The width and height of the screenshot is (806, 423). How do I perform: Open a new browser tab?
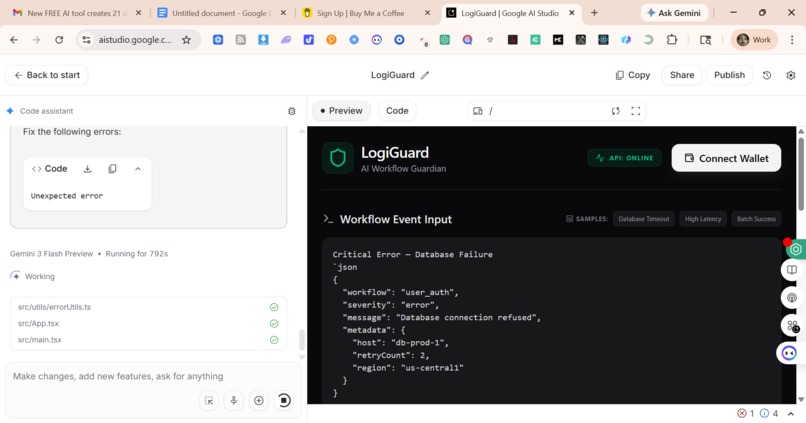coord(594,13)
